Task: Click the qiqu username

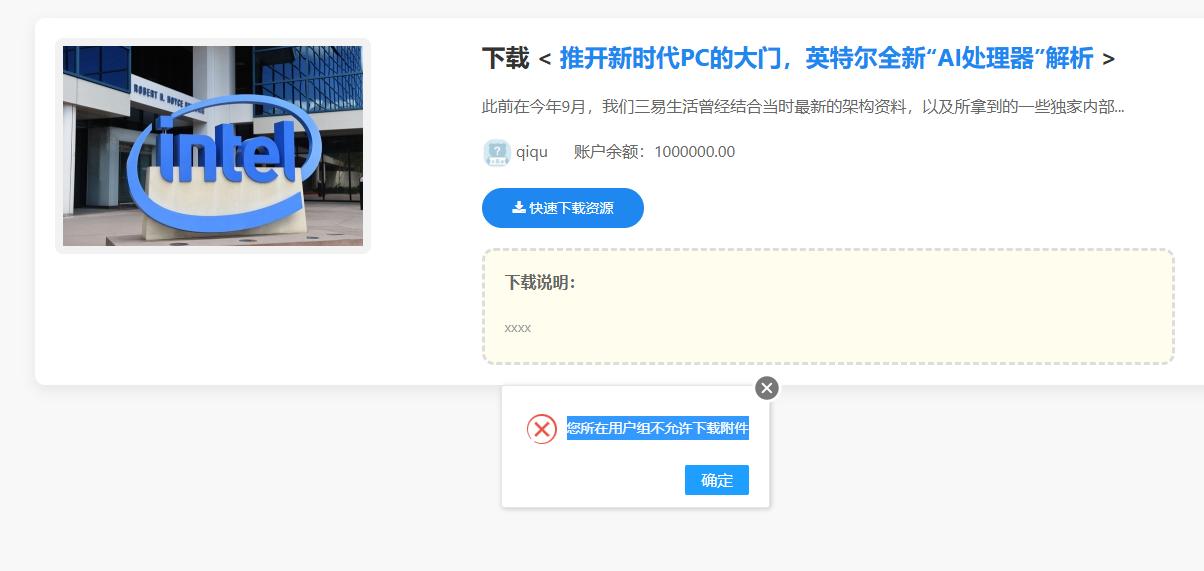Action: tap(532, 152)
